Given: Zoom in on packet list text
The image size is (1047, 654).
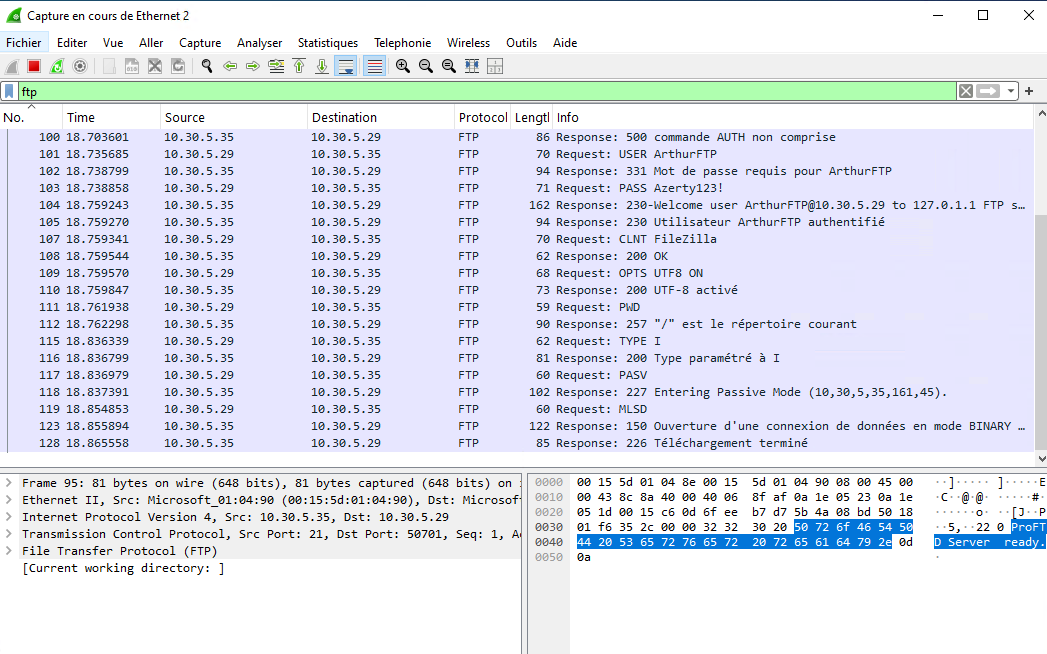Looking at the screenshot, I should (403, 66).
